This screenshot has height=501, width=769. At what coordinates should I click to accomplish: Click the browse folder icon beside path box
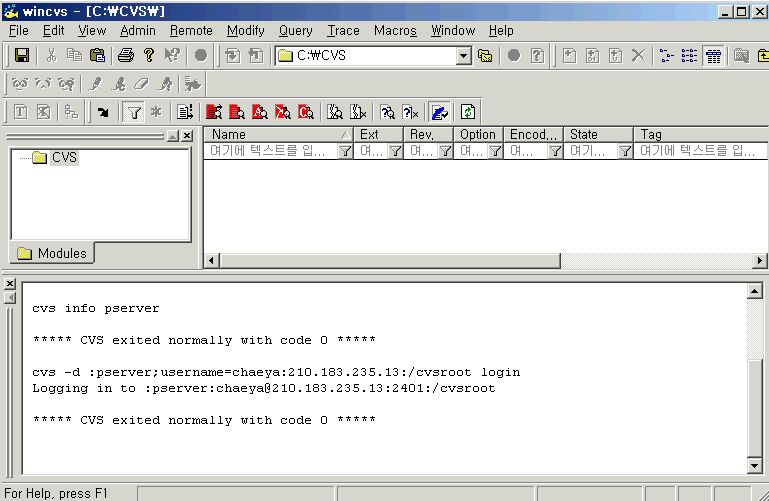pos(485,56)
